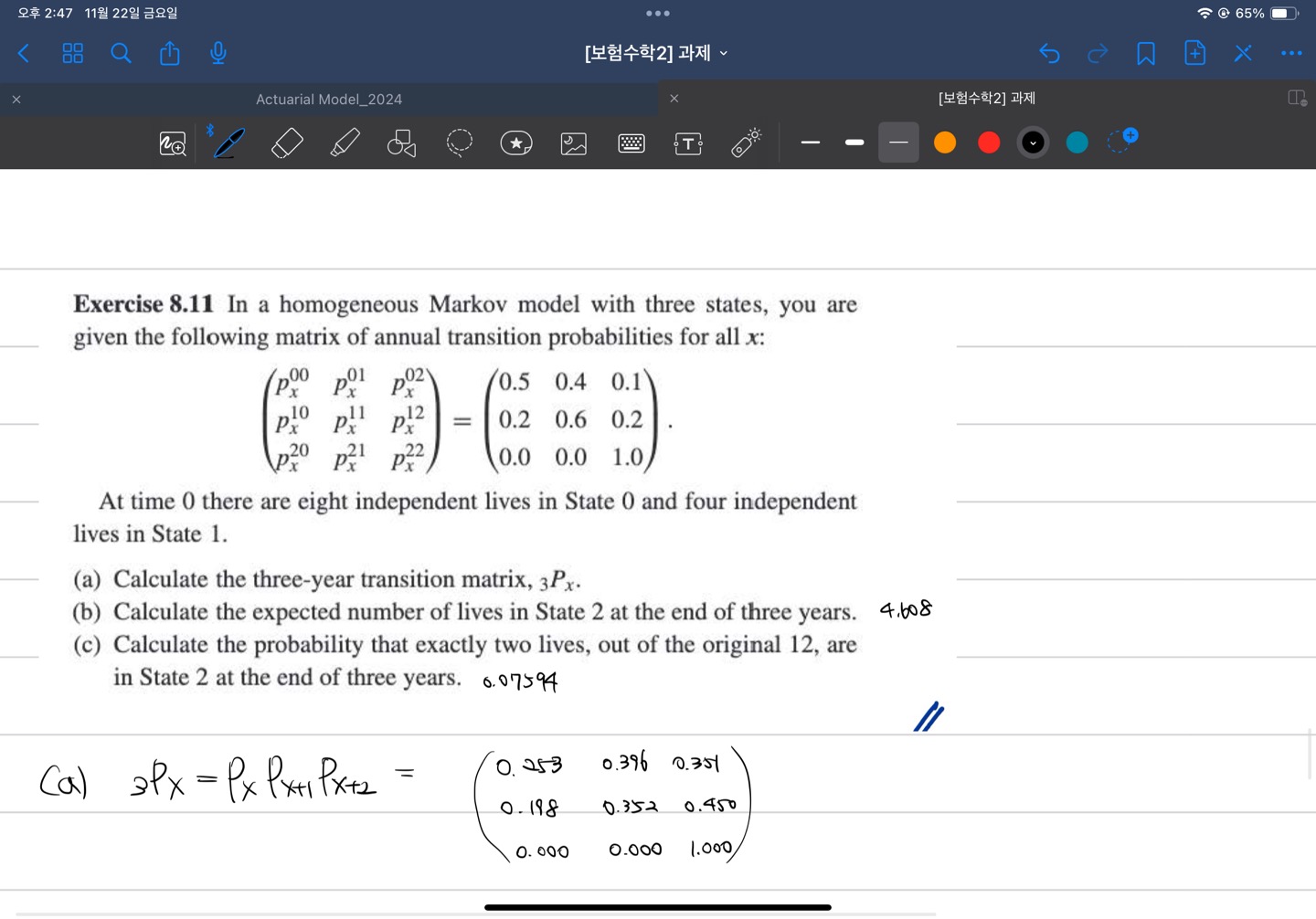Add a new page
The height and width of the screenshot is (919, 1316).
coord(1194,53)
